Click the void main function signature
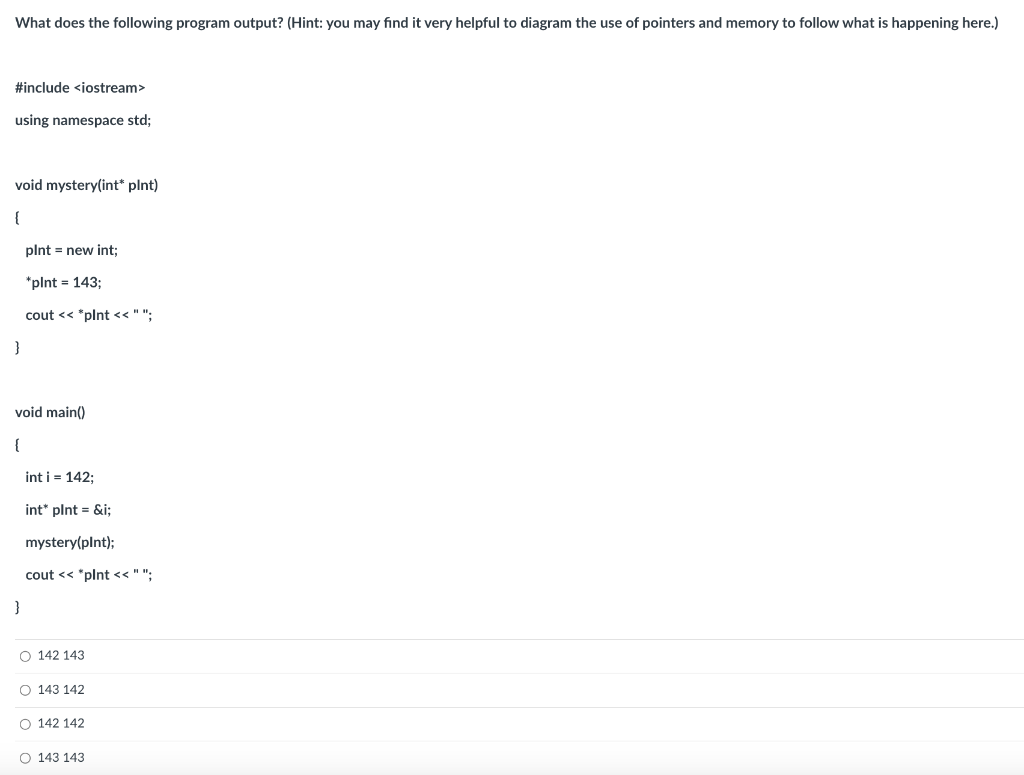Image resolution: width=1024 pixels, height=775 pixels. coord(50,411)
